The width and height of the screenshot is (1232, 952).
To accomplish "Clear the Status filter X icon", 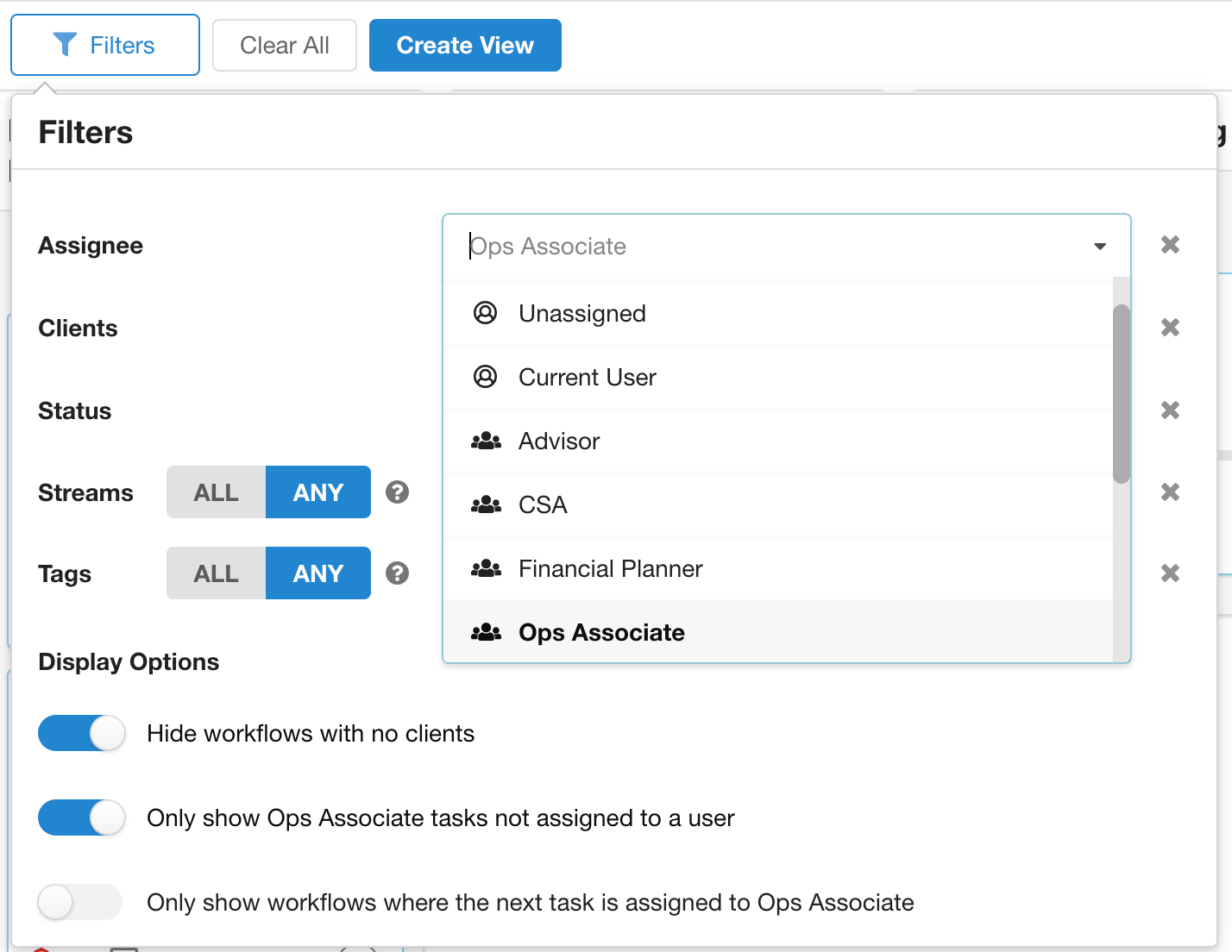I will (x=1170, y=410).
